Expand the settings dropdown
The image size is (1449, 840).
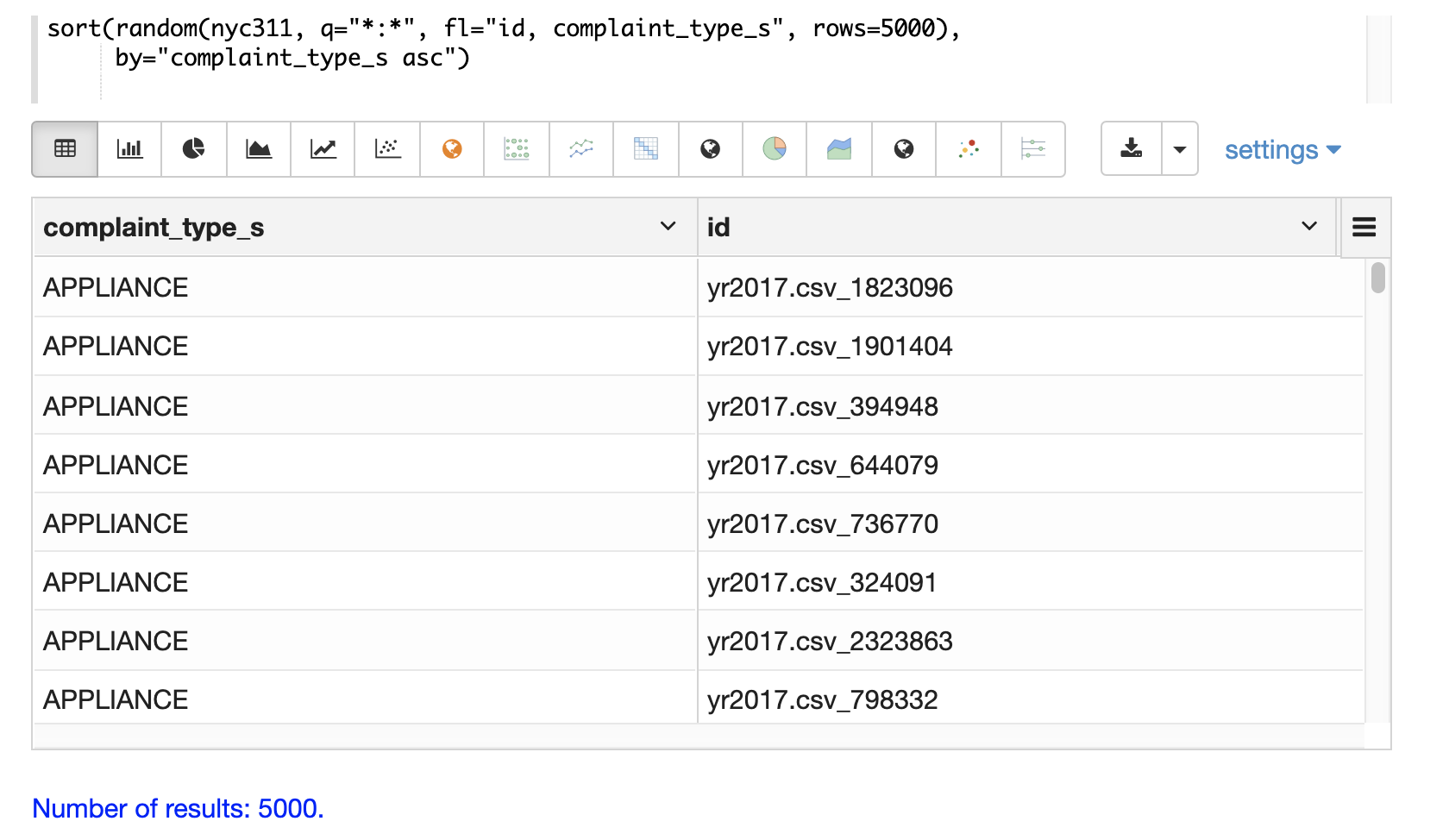[1283, 150]
